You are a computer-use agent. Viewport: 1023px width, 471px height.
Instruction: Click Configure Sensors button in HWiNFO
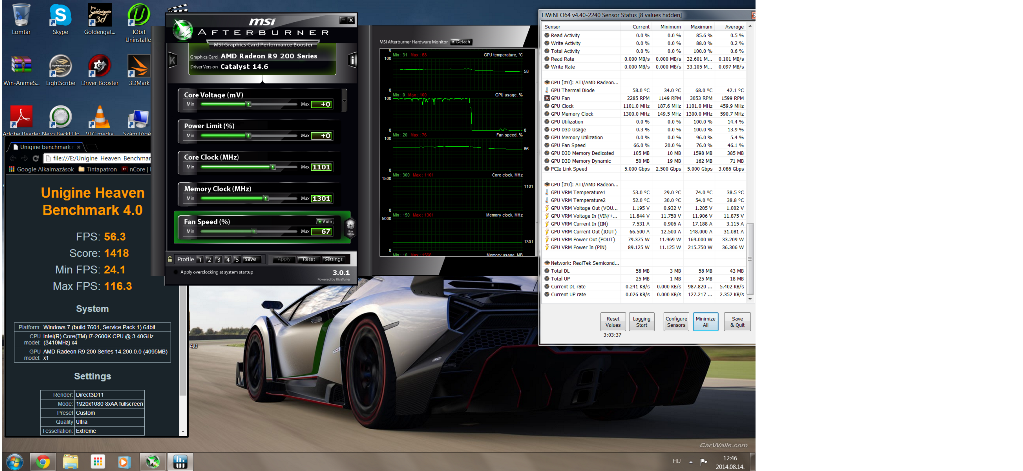point(675,322)
